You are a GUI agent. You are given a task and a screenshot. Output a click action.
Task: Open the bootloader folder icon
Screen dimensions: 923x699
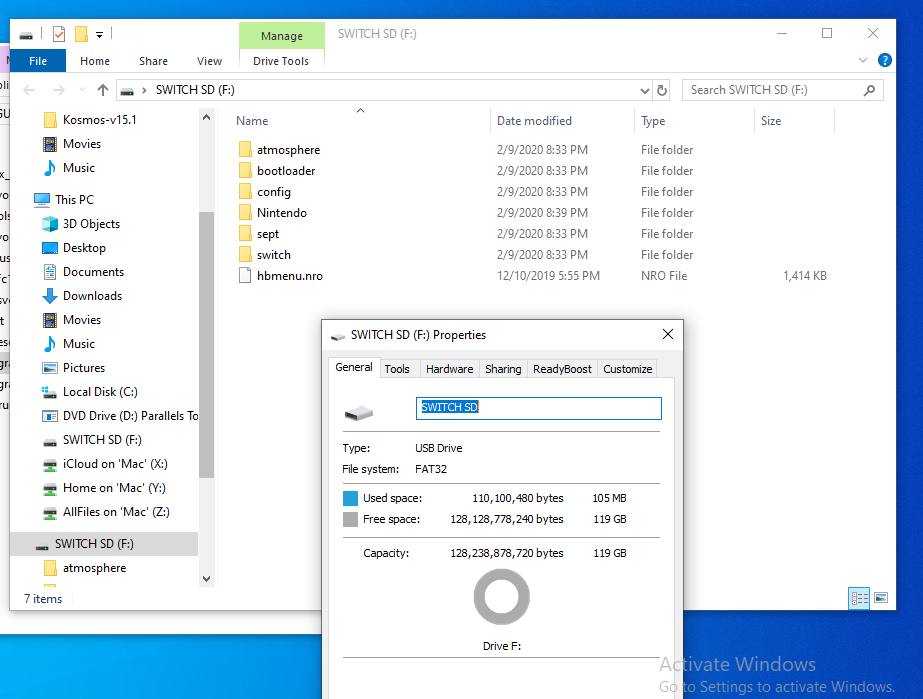tap(245, 171)
